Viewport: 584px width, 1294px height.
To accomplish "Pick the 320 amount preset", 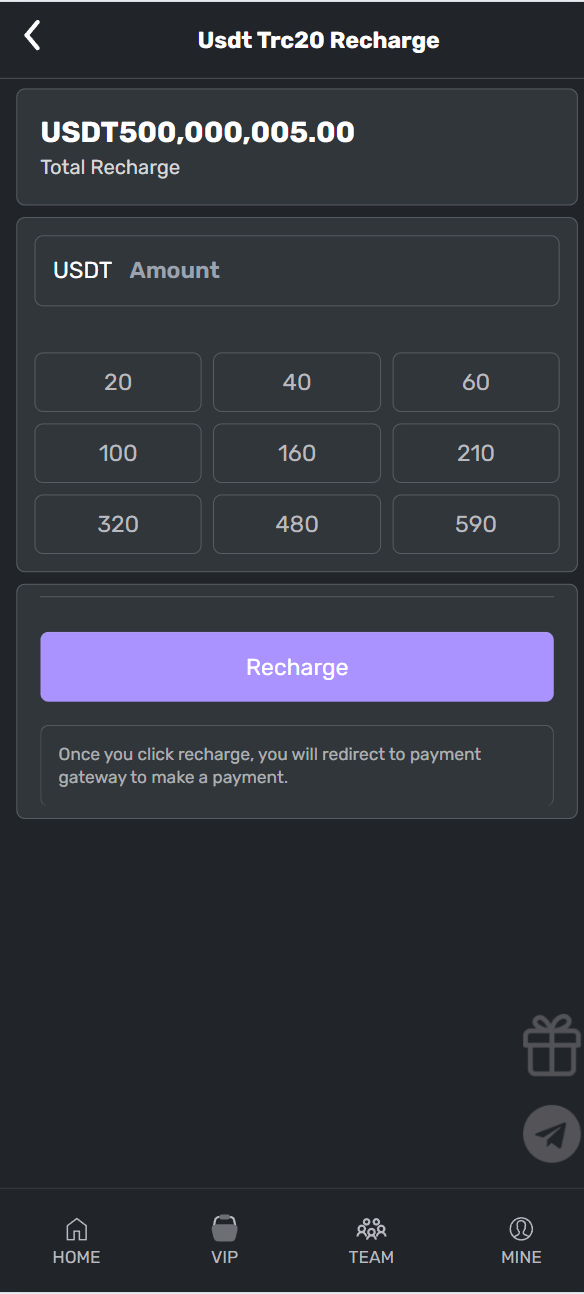I will [118, 524].
